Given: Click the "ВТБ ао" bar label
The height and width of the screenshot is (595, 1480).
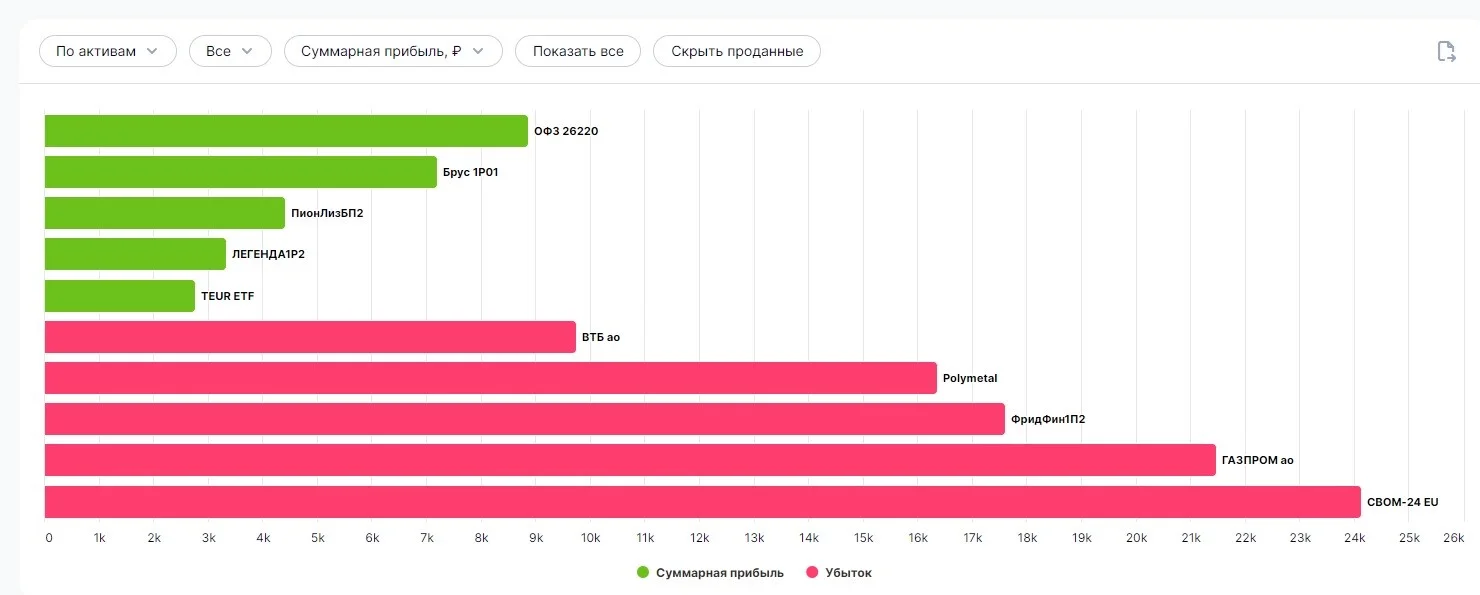Looking at the screenshot, I should (601, 337).
